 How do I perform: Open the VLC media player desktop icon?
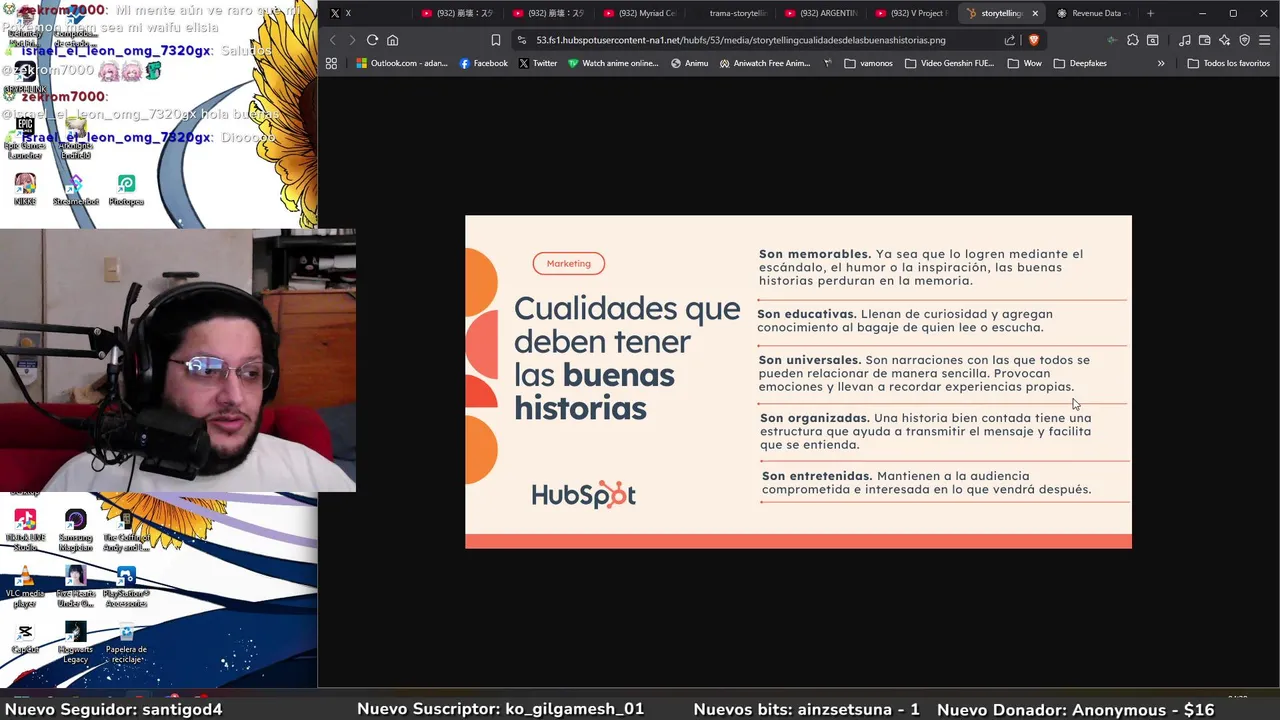pyautogui.click(x=25, y=586)
